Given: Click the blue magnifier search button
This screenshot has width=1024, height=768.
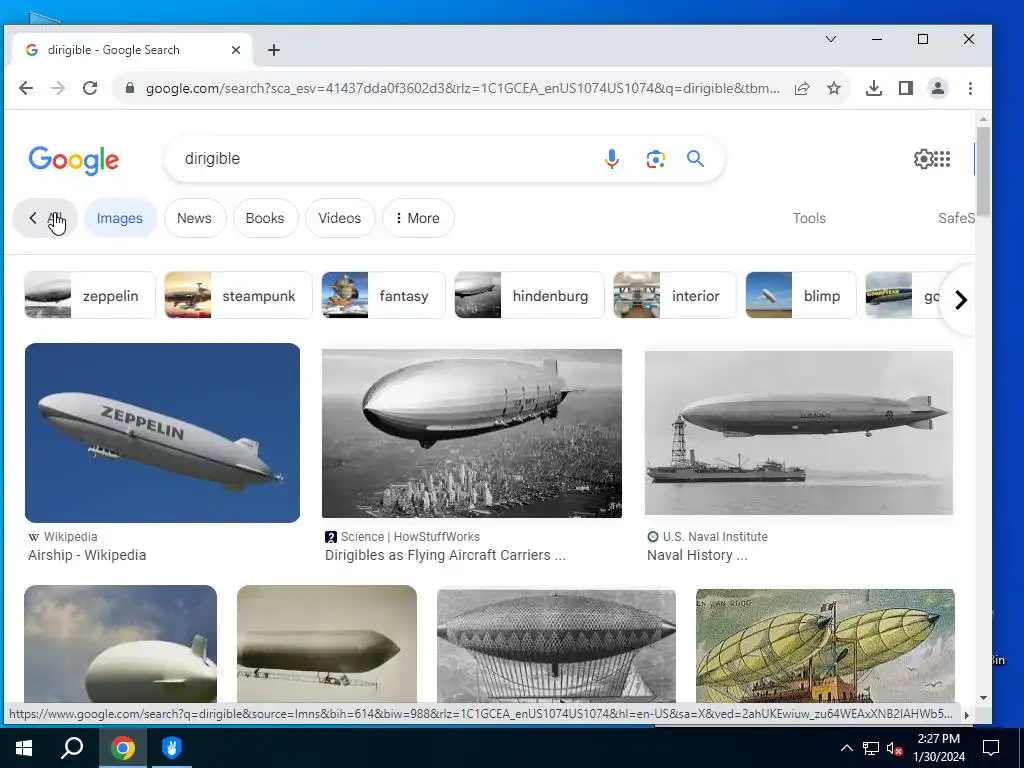Looking at the screenshot, I should tap(696, 159).
